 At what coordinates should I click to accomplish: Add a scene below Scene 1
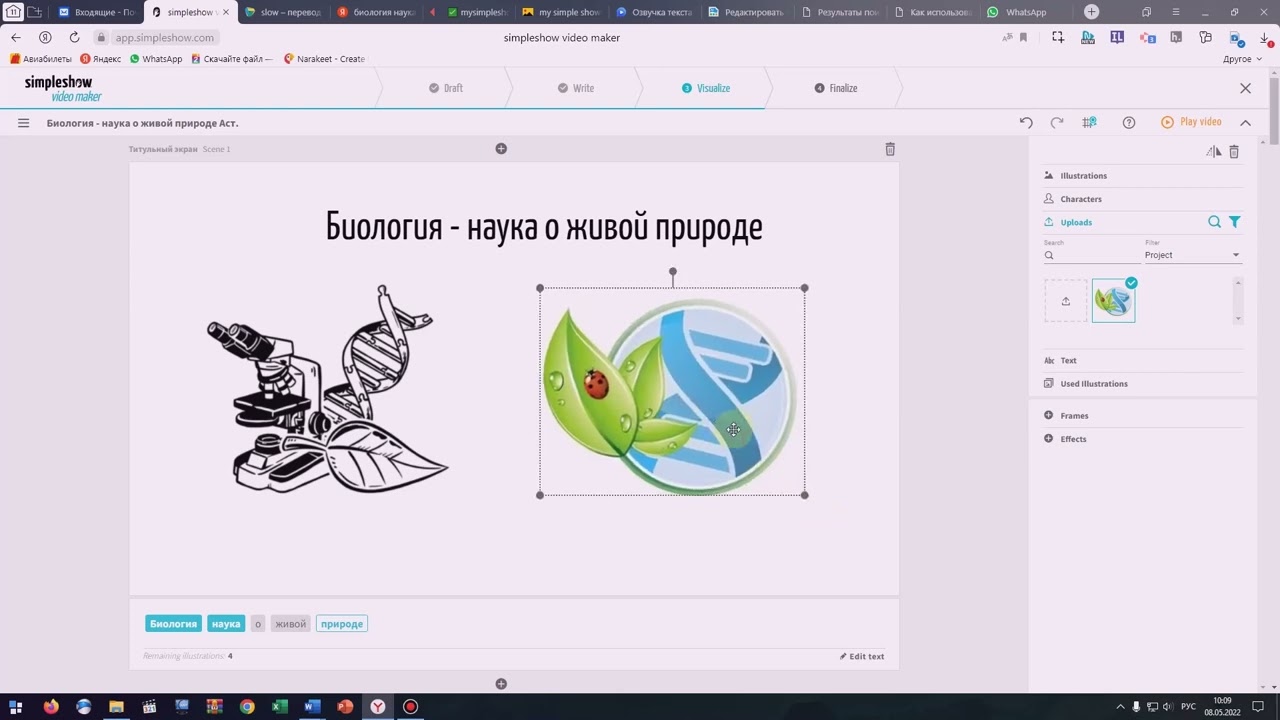point(501,684)
